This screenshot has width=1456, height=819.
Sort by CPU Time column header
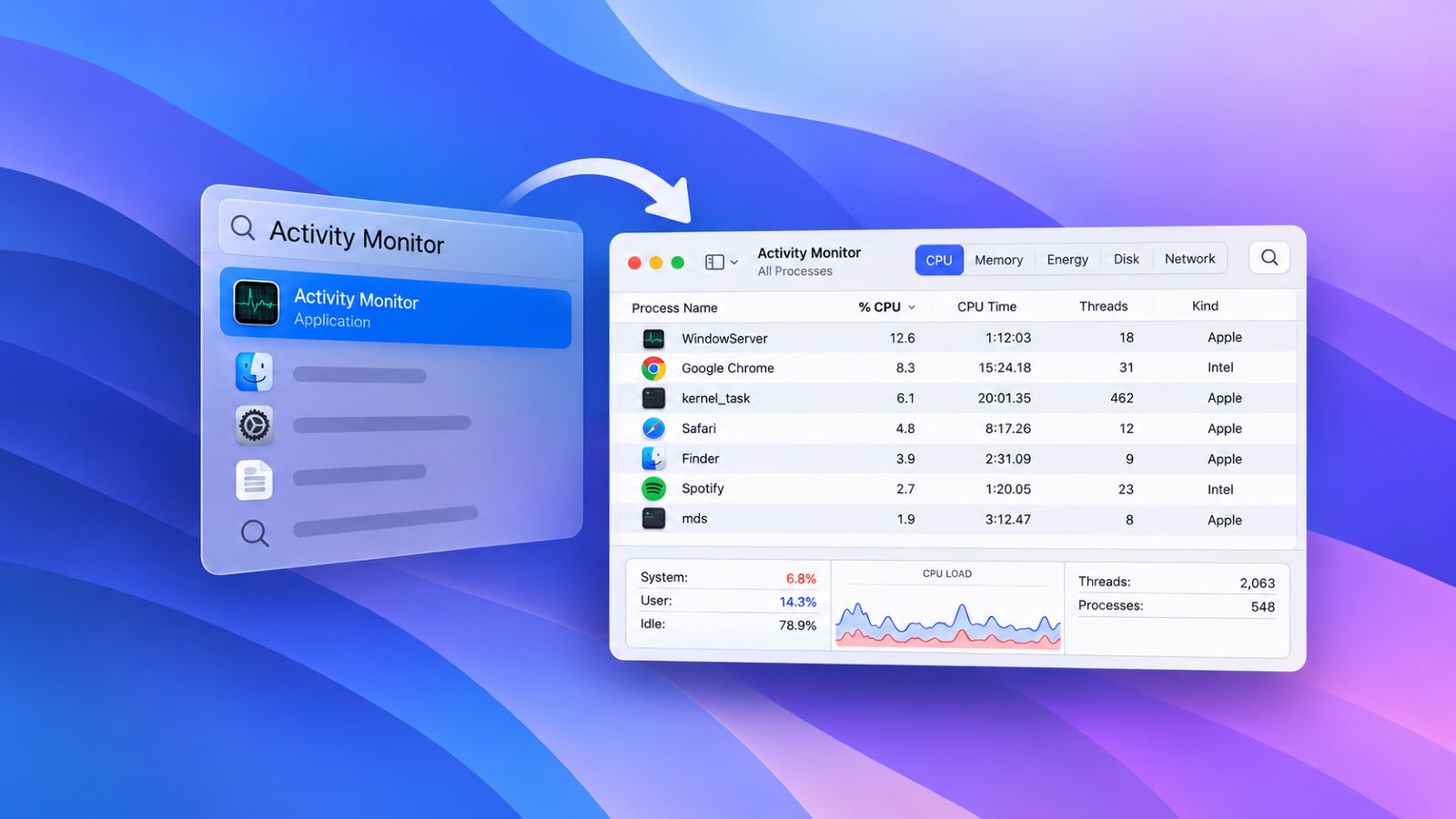tap(986, 307)
